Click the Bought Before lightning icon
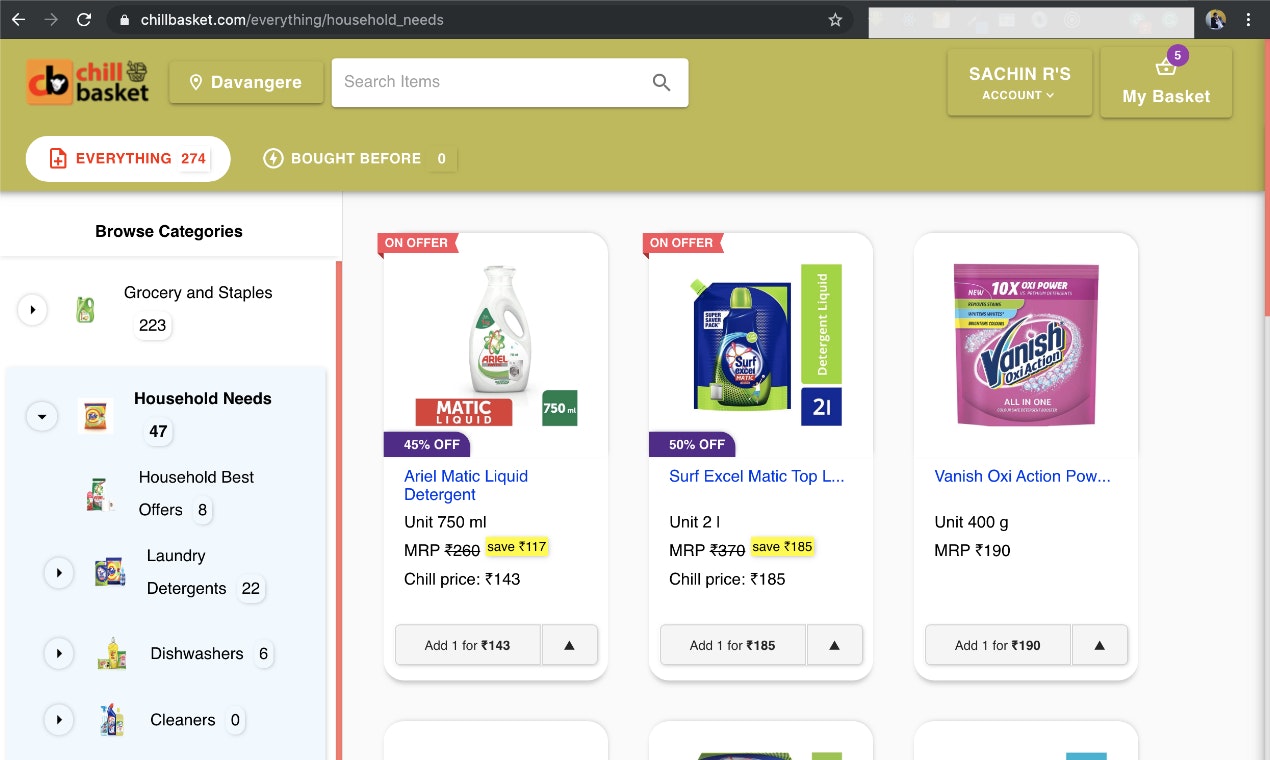 click(x=273, y=158)
